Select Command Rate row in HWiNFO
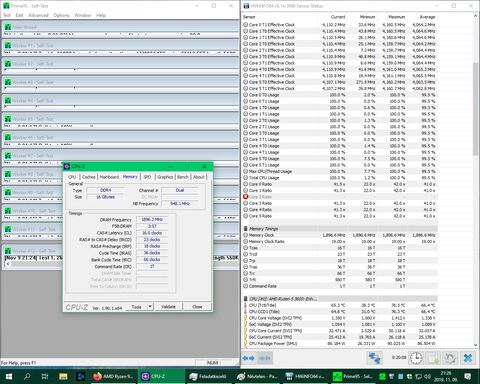The image size is (480, 384). tap(340, 286)
